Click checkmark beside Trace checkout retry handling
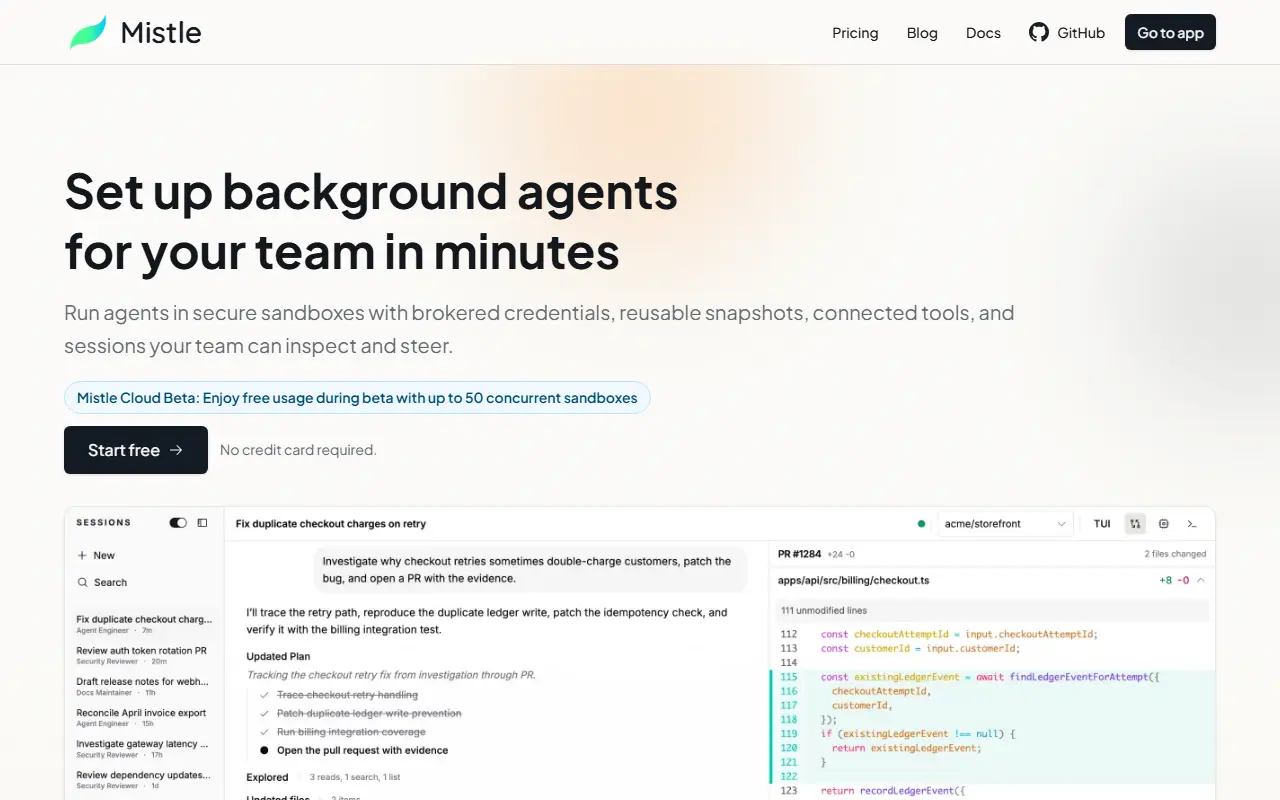The width and height of the screenshot is (1280, 800). [x=265, y=695]
